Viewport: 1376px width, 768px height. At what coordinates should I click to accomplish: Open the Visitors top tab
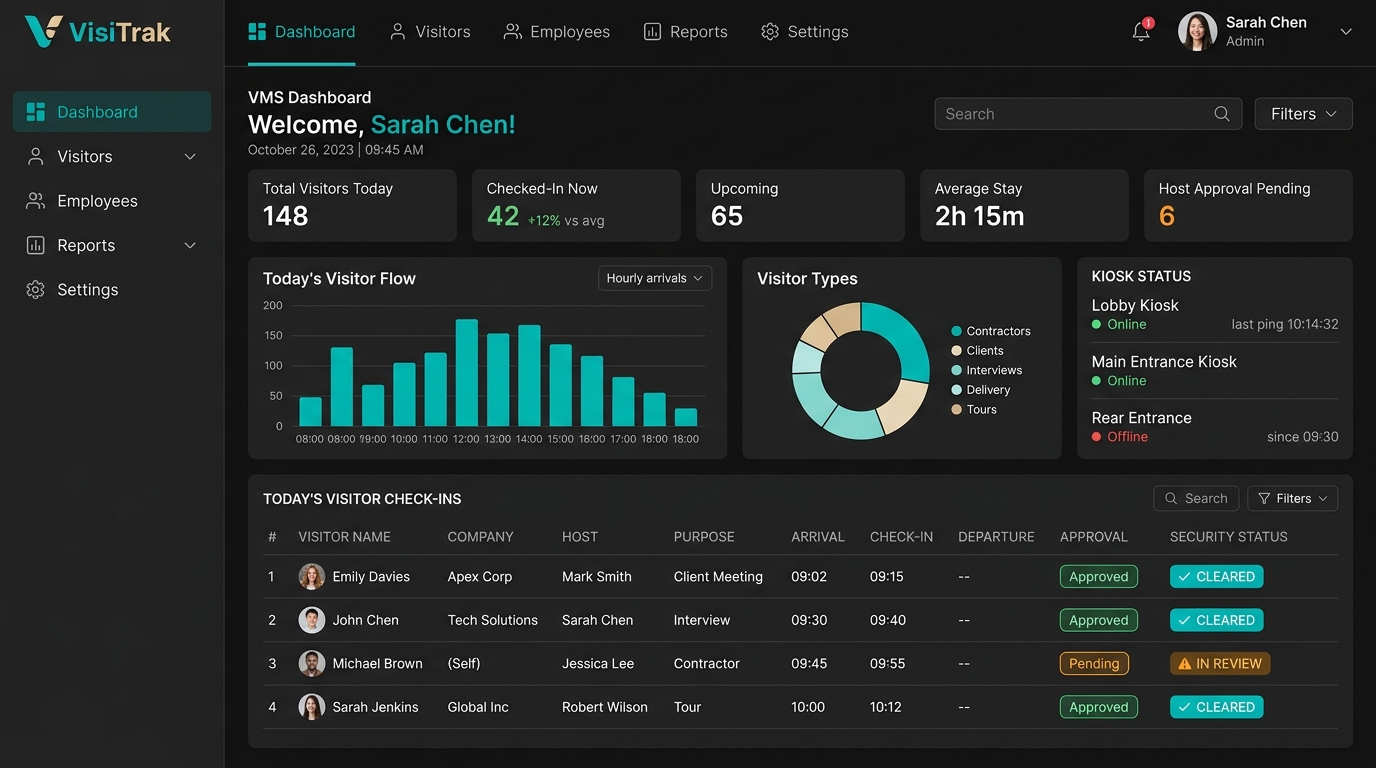pos(430,32)
